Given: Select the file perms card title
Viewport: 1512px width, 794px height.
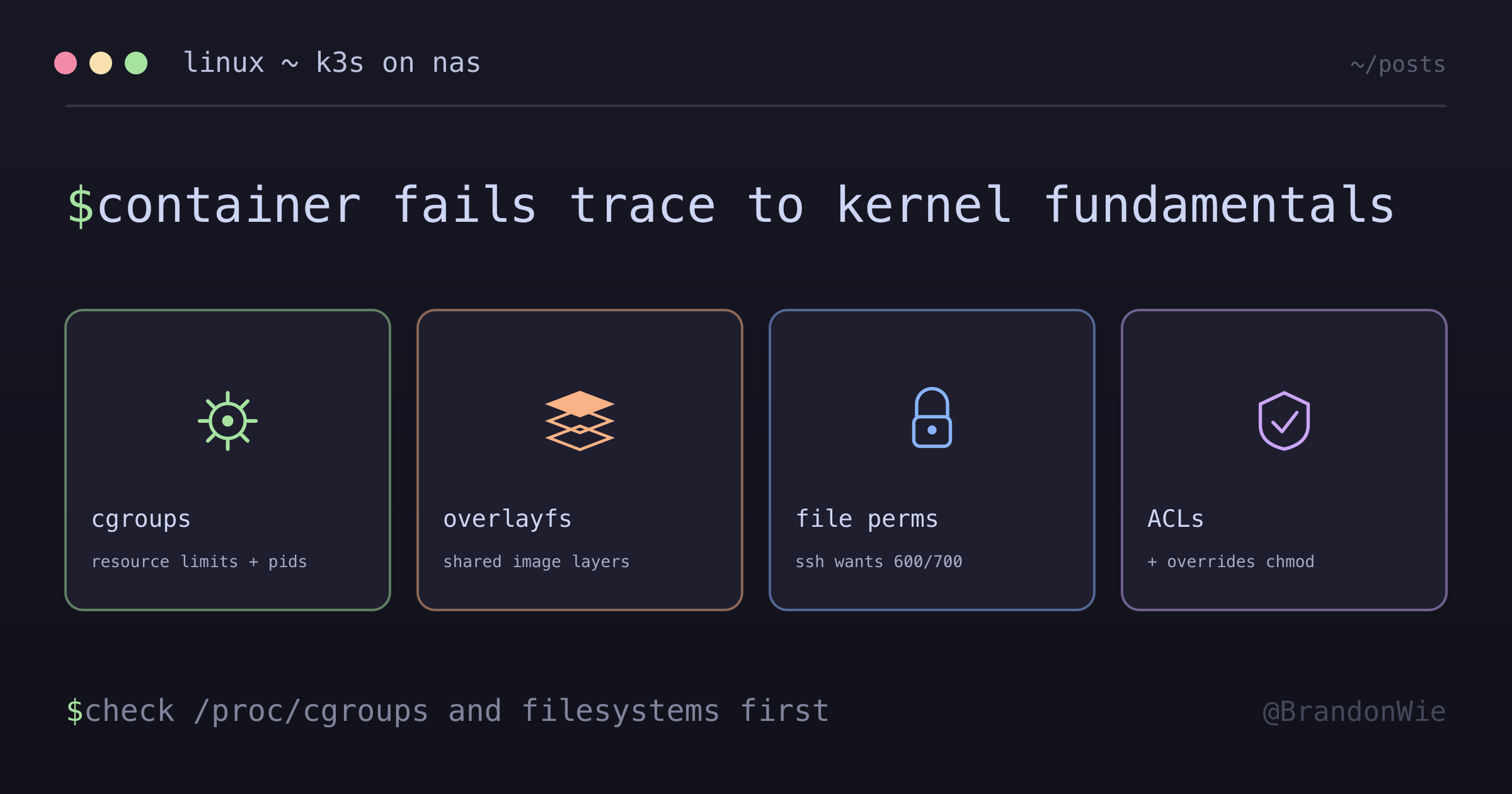Looking at the screenshot, I should pos(867,519).
